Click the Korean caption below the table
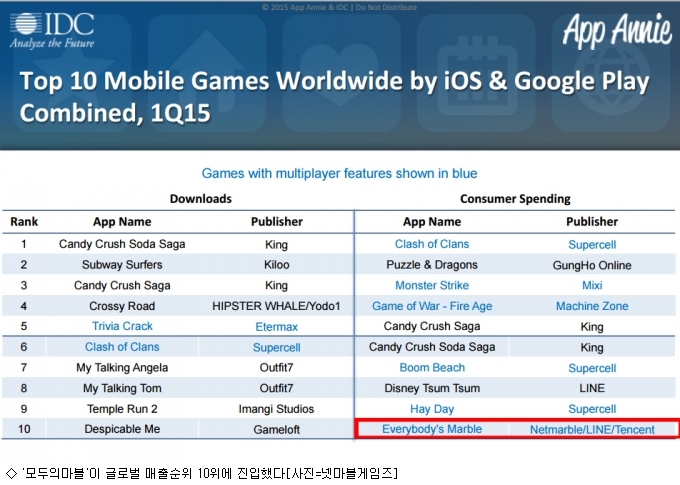The image size is (680, 485). pyautogui.click(x=202, y=473)
